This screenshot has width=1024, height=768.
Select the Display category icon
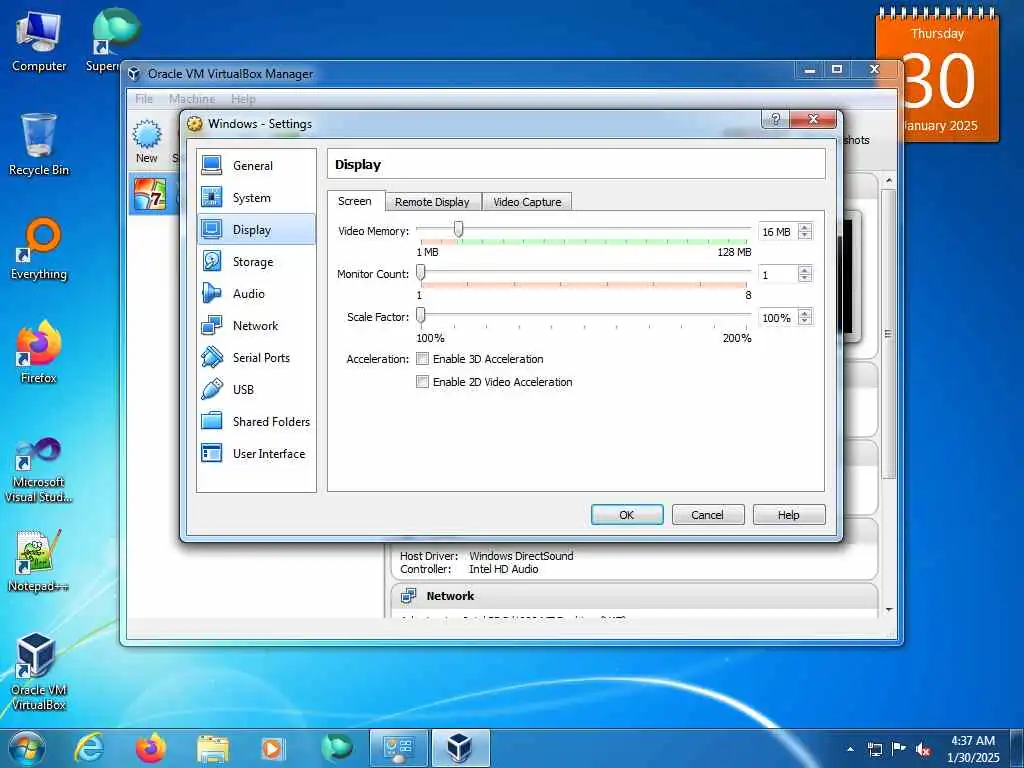coord(212,230)
